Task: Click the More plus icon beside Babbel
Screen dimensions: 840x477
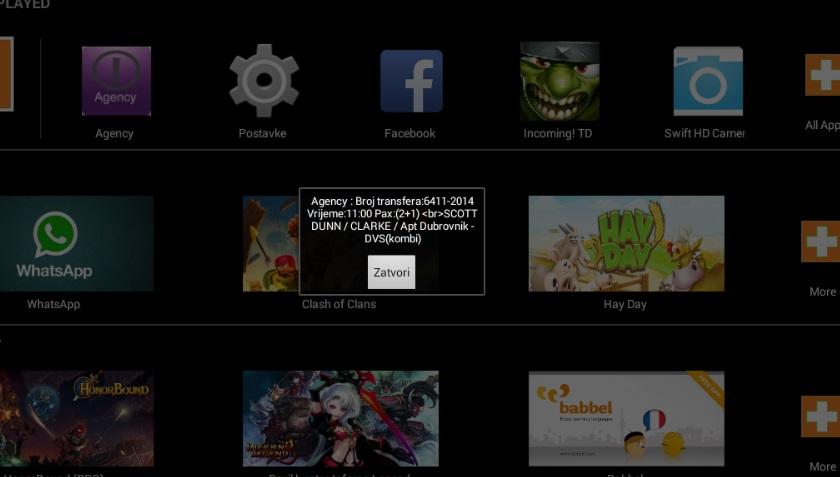Action: coord(820,417)
